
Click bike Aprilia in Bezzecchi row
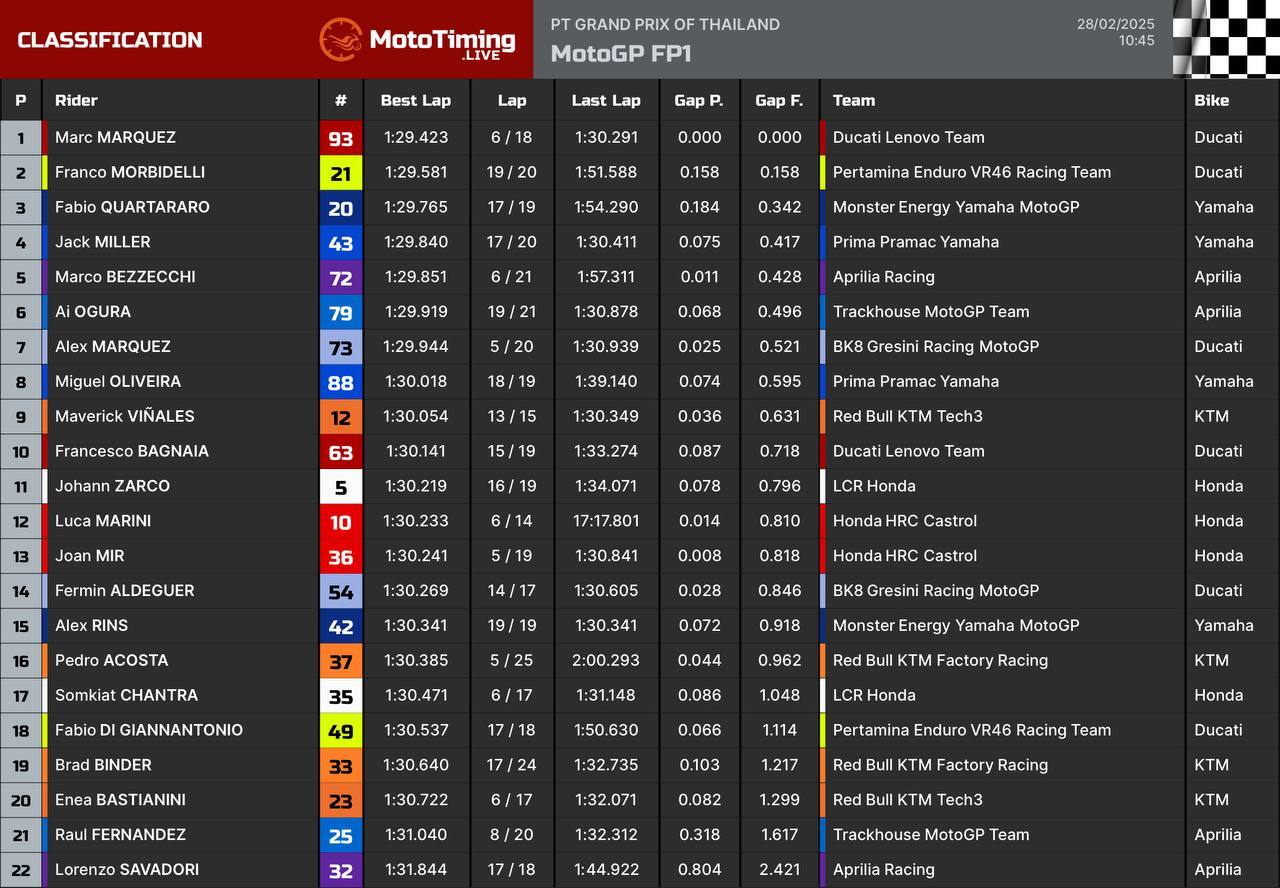point(1217,276)
